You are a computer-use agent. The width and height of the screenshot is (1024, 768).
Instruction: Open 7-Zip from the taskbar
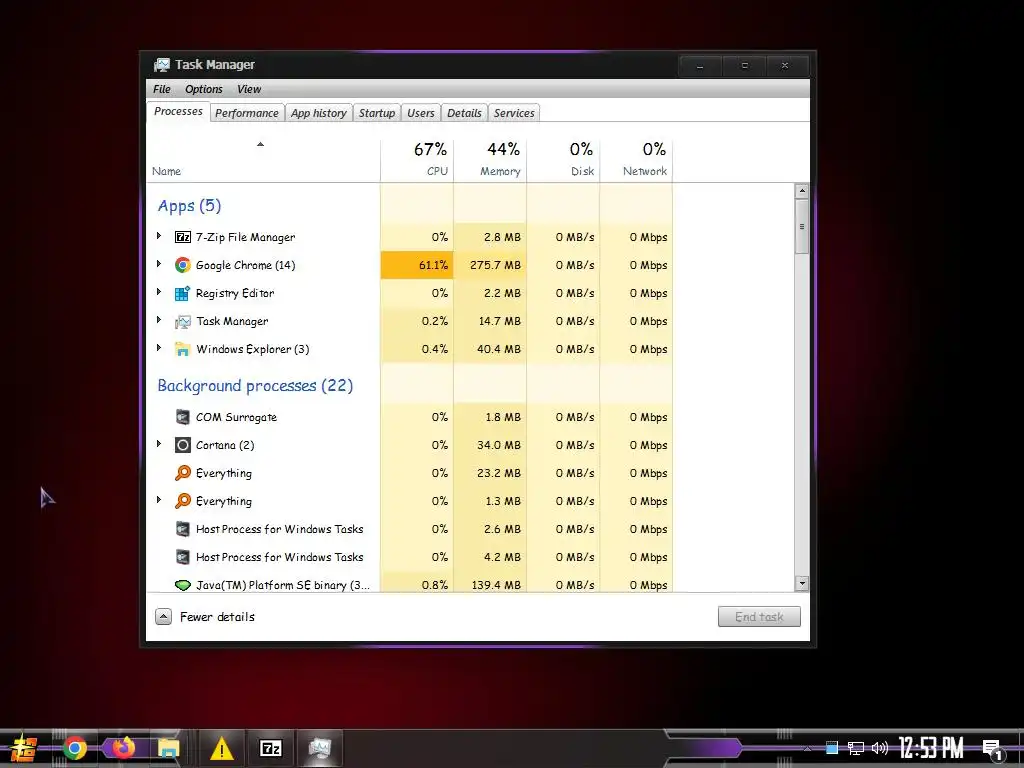click(270, 748)
